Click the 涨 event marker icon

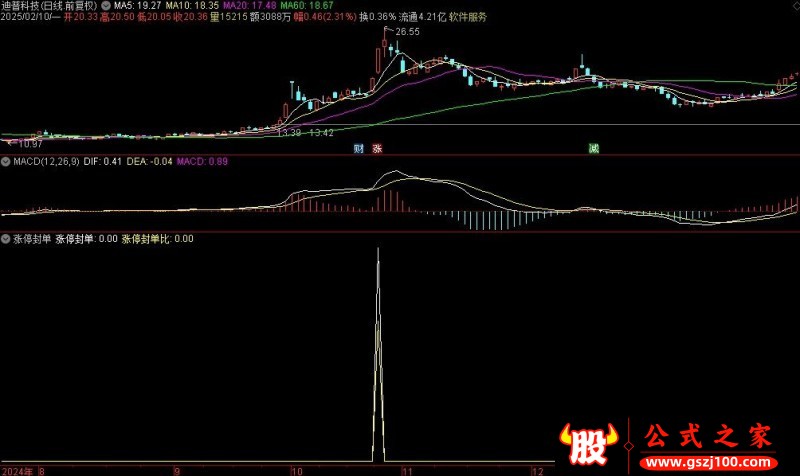tap(377, 148)
